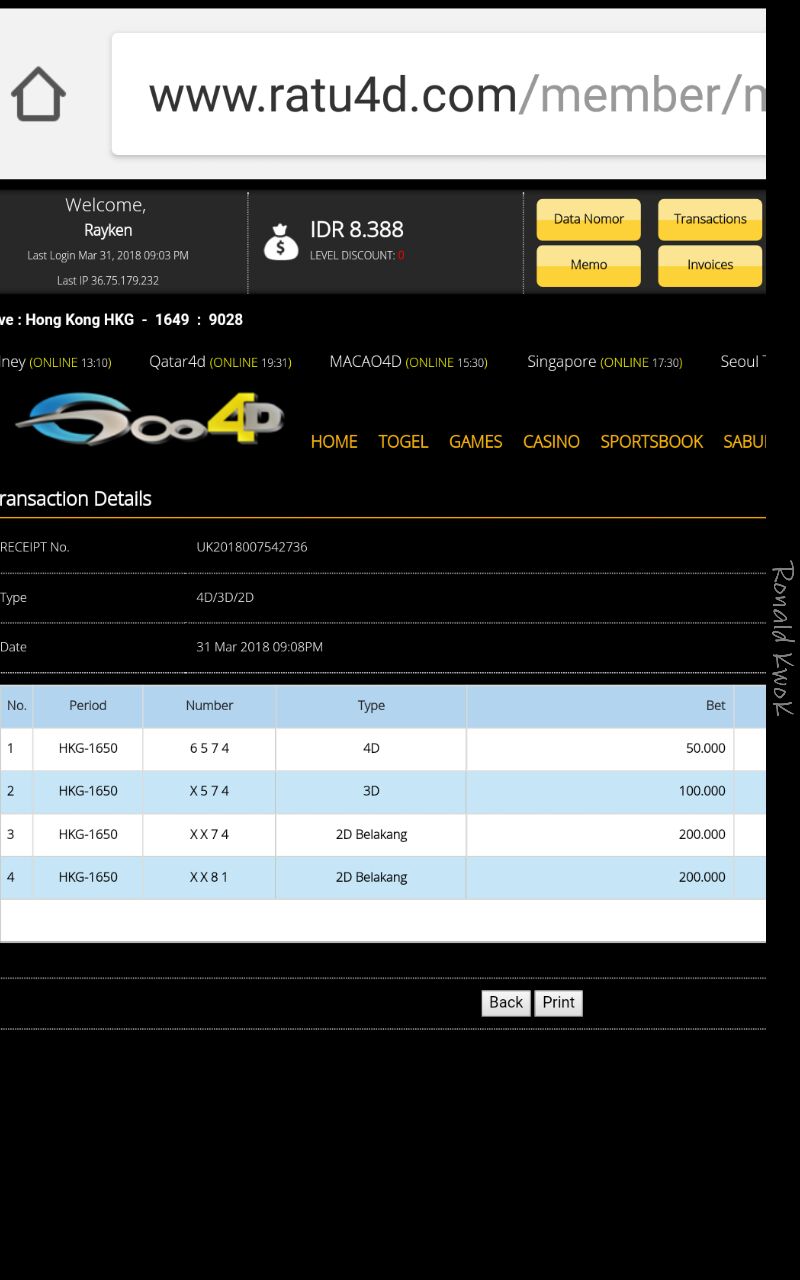800x1280 pixels.
Task: Tap the browser URL address bar
Action: [x=440, y=95]
